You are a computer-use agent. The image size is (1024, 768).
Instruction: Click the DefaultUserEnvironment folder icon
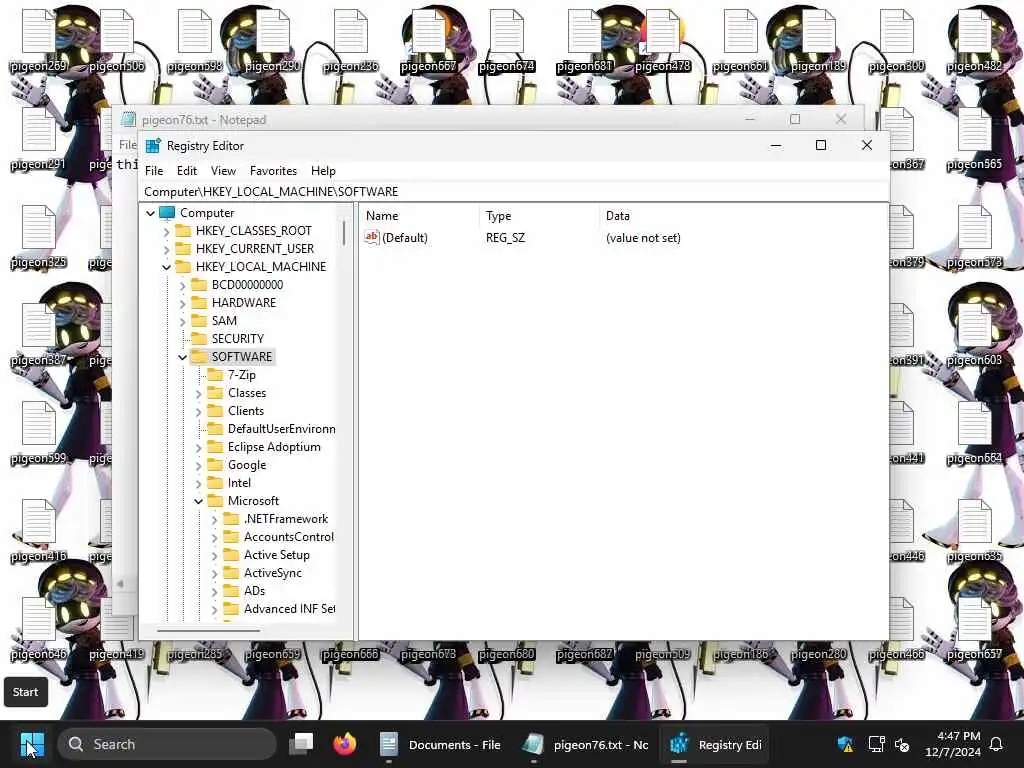(x=215, y=429)
